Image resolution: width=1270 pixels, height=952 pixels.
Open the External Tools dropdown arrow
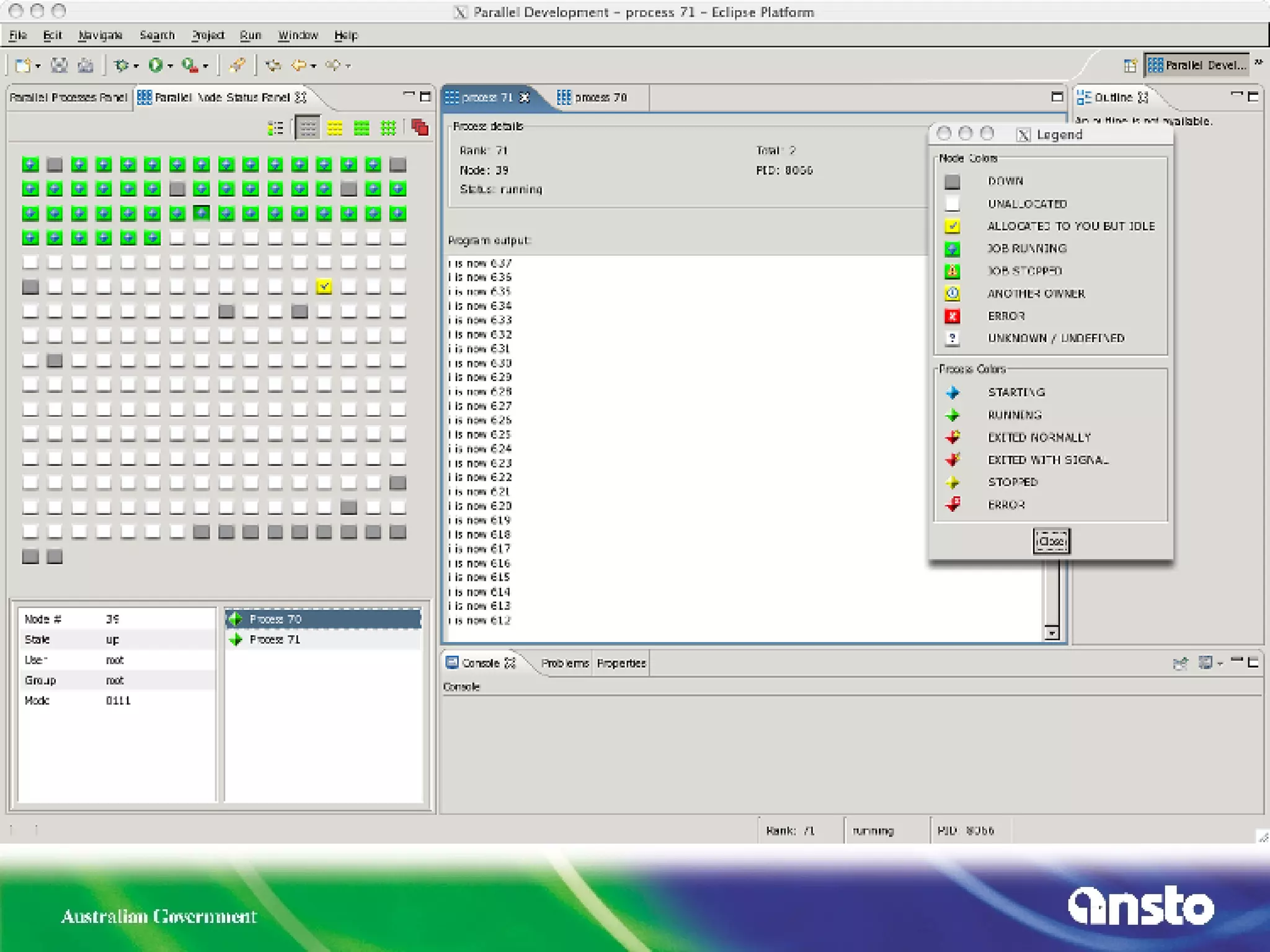click(x=205, y=66)
